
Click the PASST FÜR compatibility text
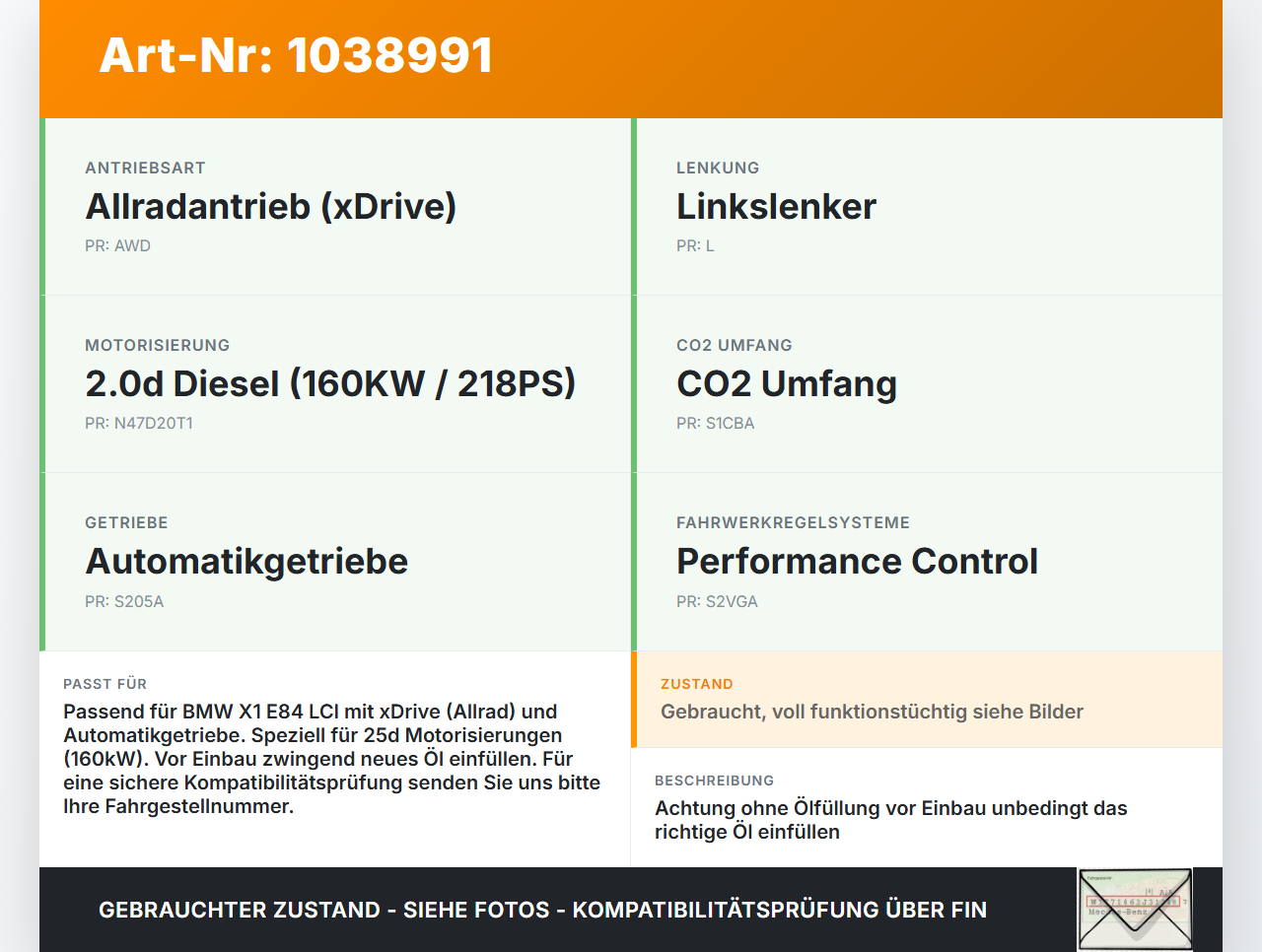[332, 759]
